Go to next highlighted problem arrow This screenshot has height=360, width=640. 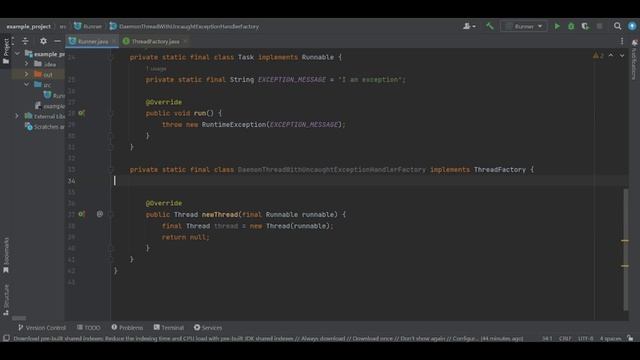[622, 56]
